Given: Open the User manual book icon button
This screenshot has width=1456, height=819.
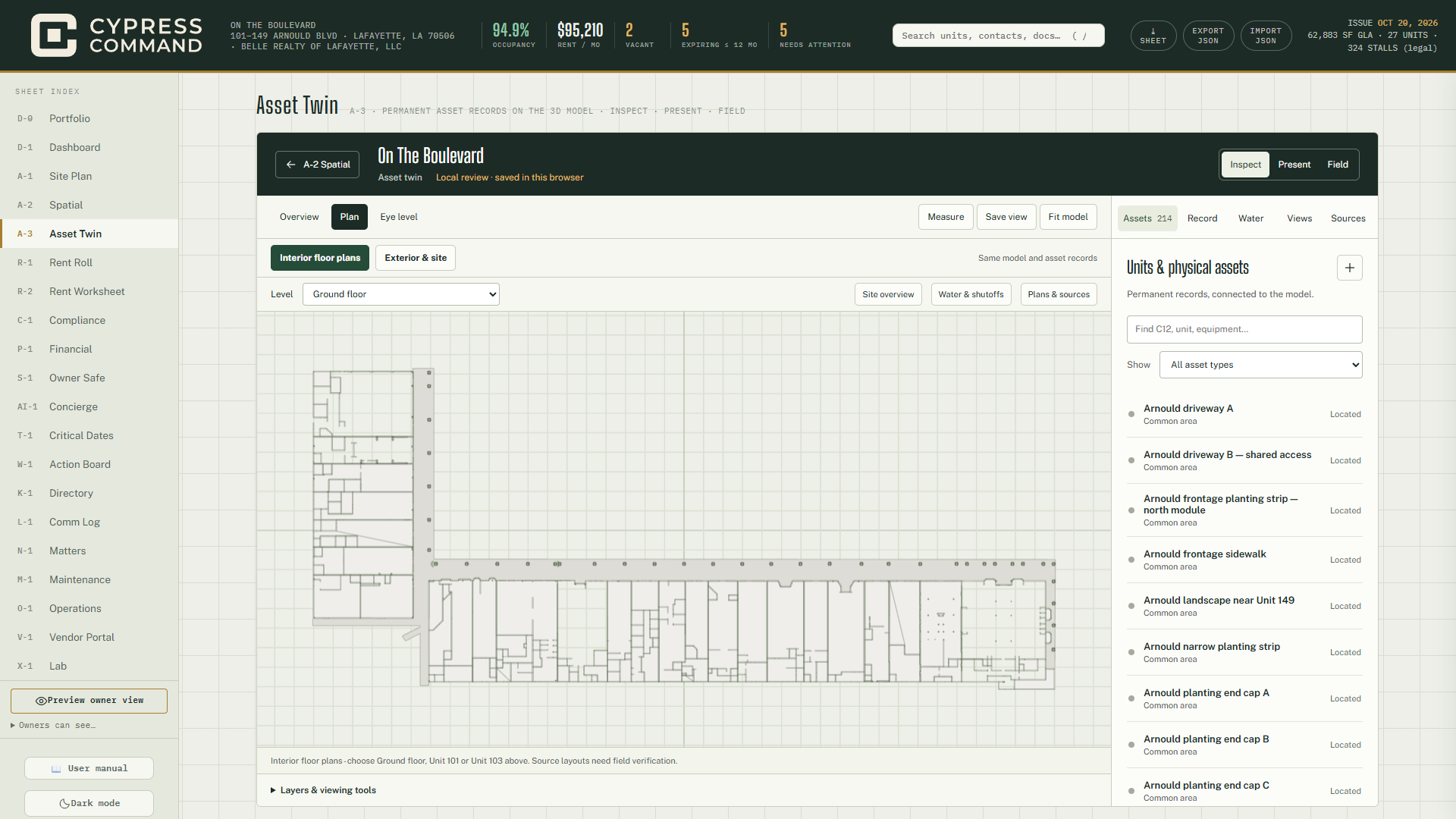Looking at the screenshot, I should point(89,768).
